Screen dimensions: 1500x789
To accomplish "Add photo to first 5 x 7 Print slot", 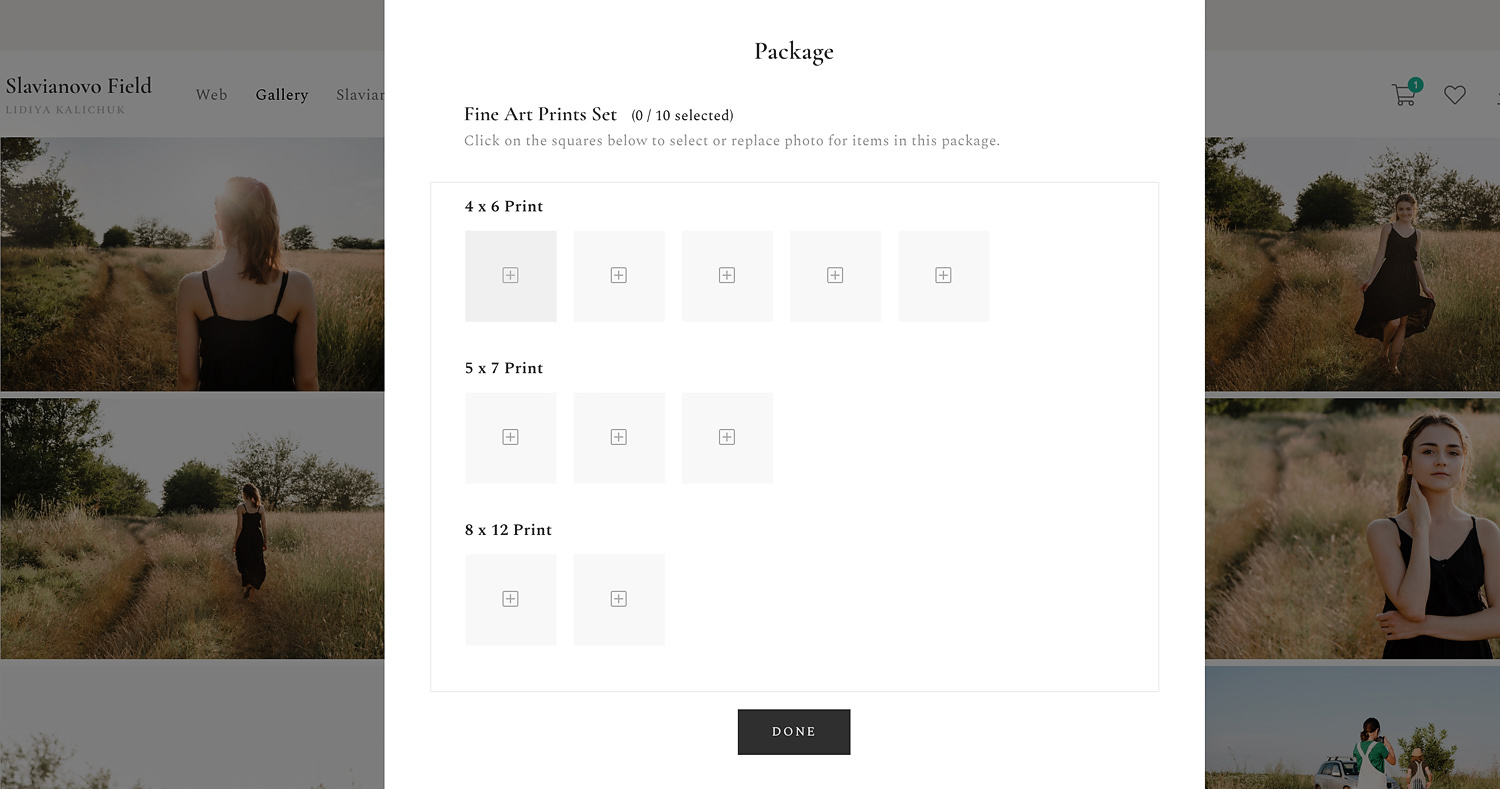I will [510, 438].
